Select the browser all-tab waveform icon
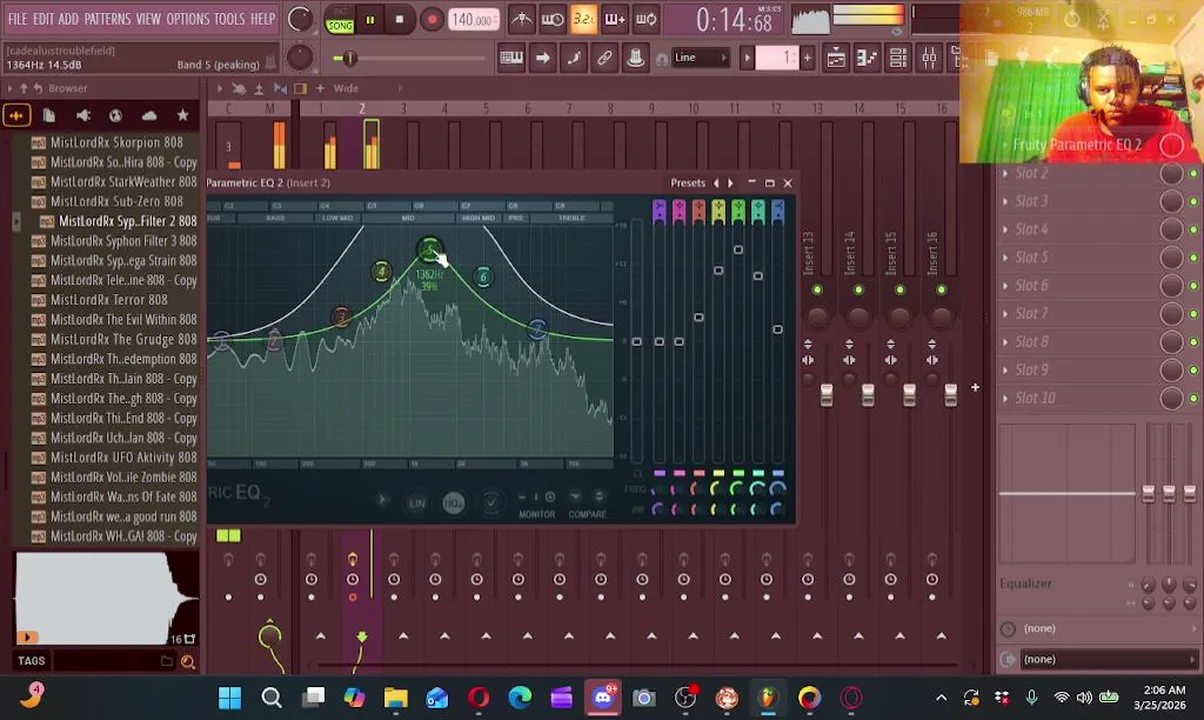 [16, 116]
